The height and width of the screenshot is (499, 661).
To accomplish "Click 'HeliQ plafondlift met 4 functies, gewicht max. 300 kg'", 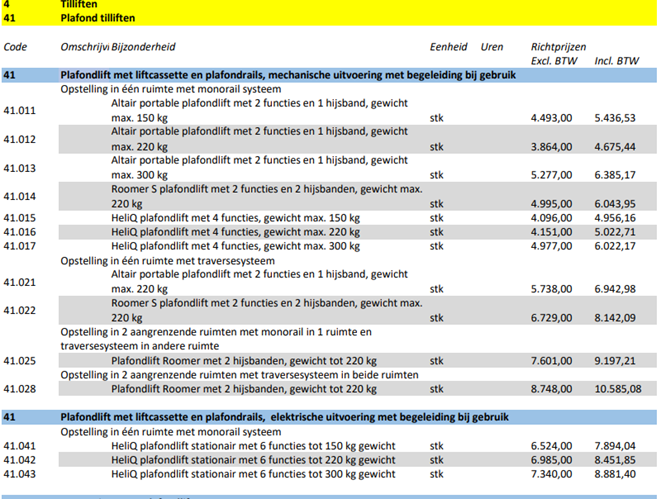I will [x=236, y=246].
